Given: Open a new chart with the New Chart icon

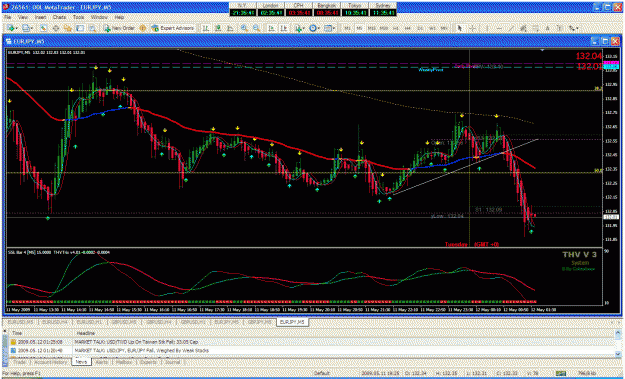Looking at the screenshot, I should pos(11,28).
